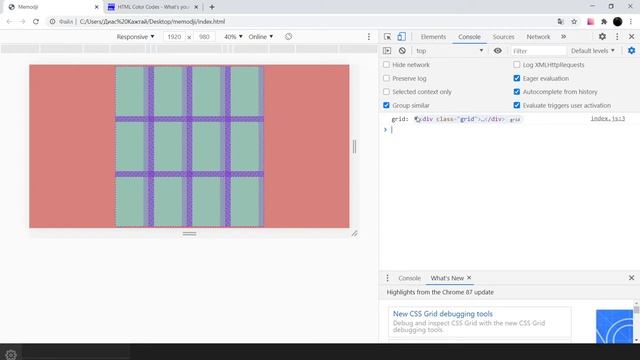The width and height of the screenshot is (640, 360).
Task: Check Preserve log
Action: pyautogui.click(x=386, y=78)
